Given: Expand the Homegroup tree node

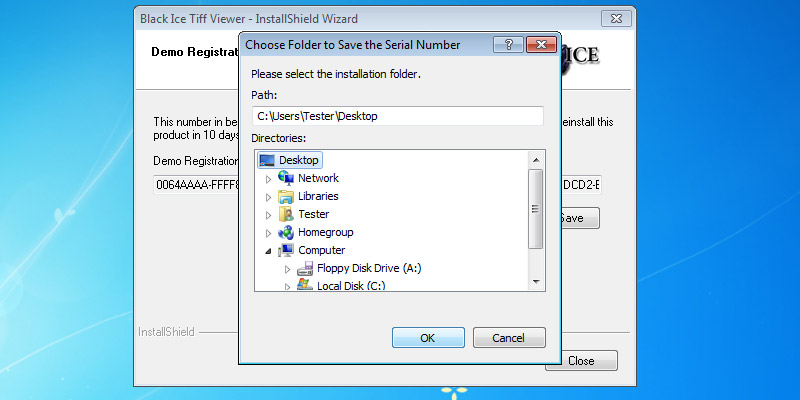Looking at the screenshot, I should click(x=268, y=233).
